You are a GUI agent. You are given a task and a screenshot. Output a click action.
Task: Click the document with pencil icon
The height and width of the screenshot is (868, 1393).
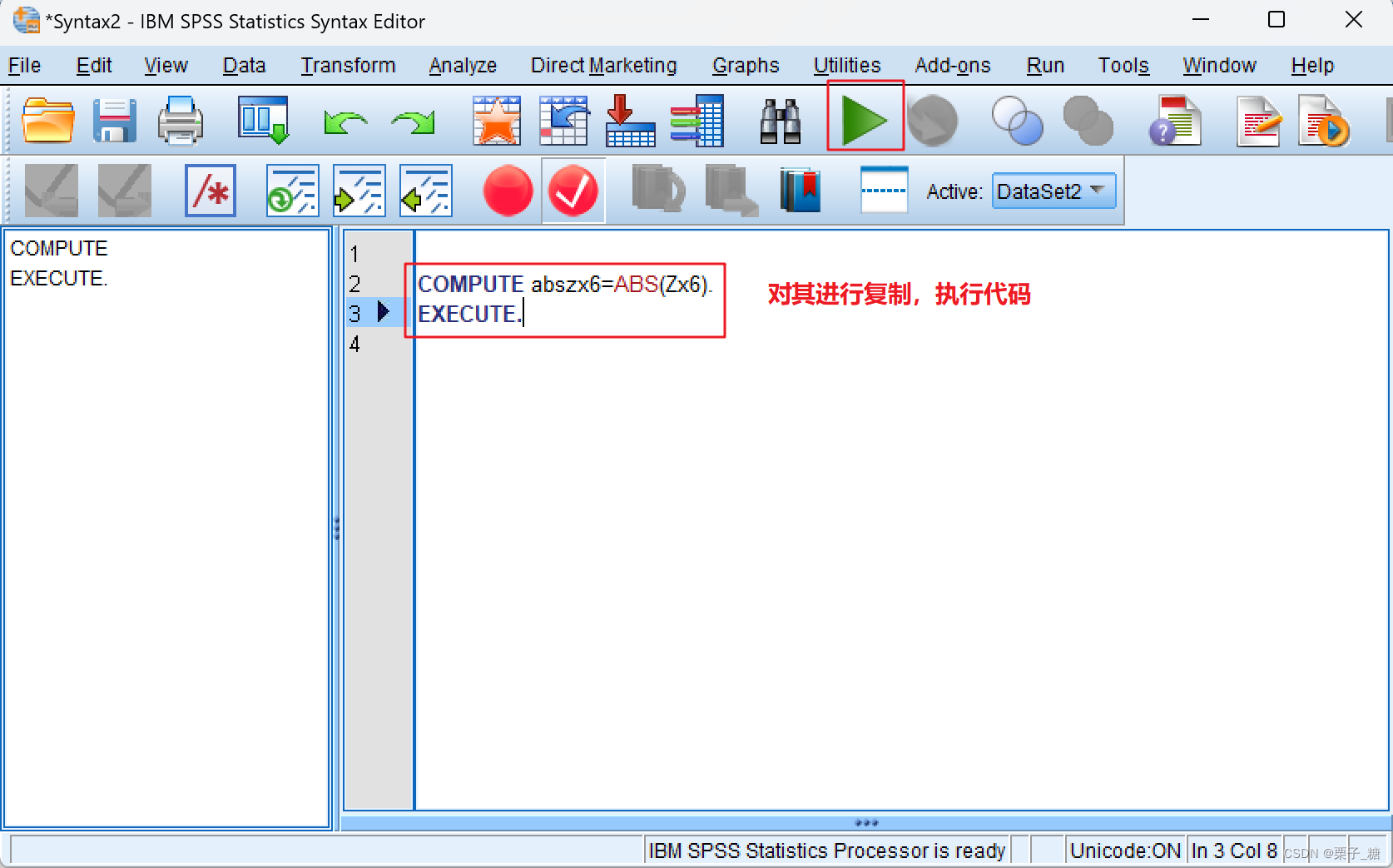[1257, 121]
